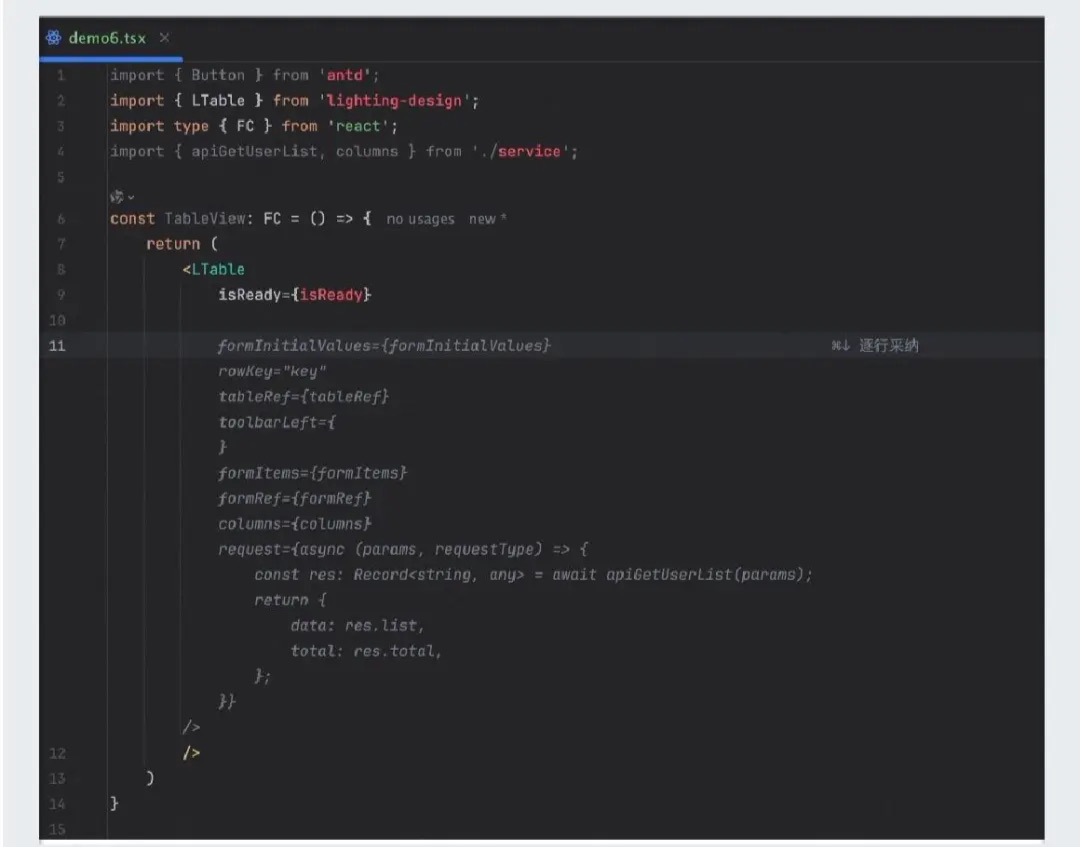Image resolution: width=1080 pixels, height=847 pixels.
Task: Click the suggested toolbarLeft={ line
Action: pyautogui.click(x=277, y=422)
